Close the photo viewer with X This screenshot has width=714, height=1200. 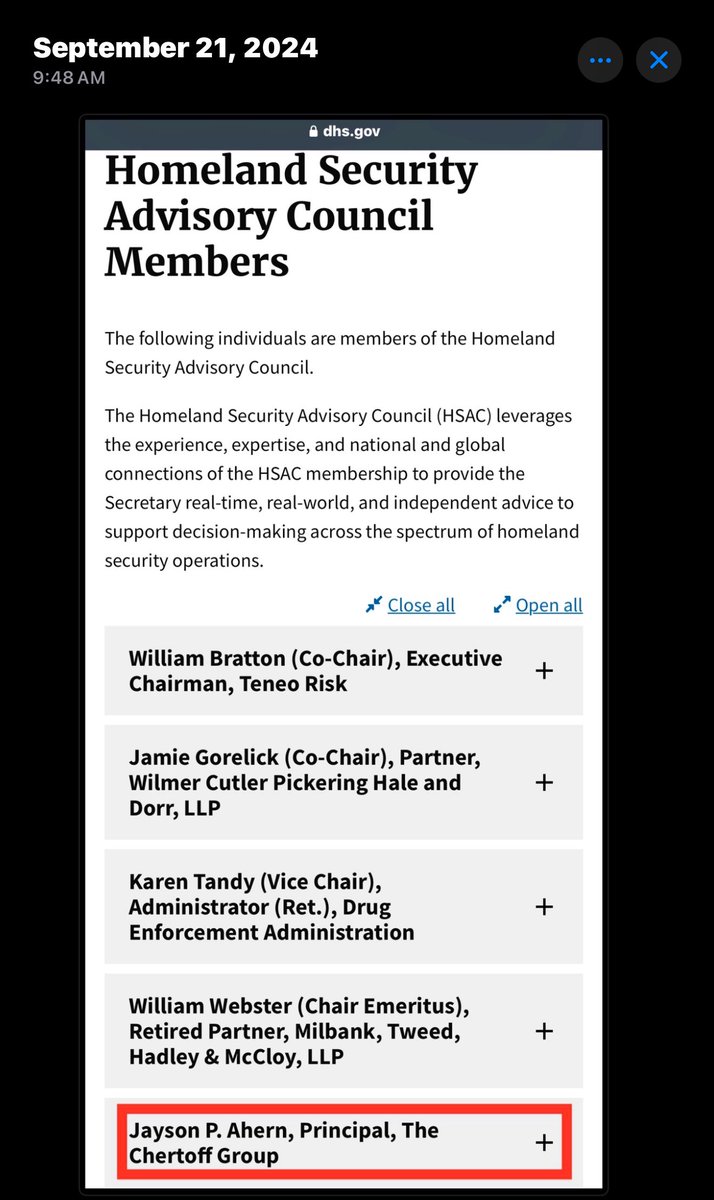[x=659, y=61]
